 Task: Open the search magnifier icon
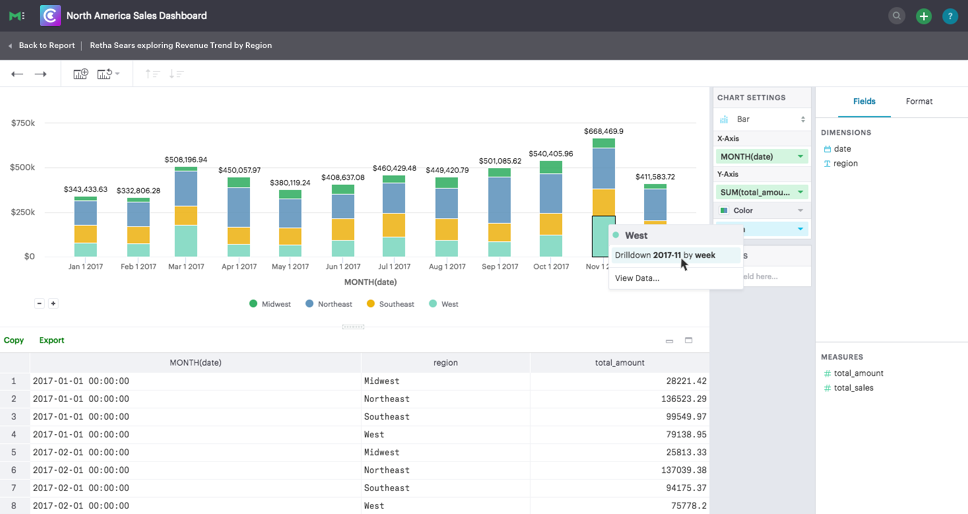tap(896, 16)
